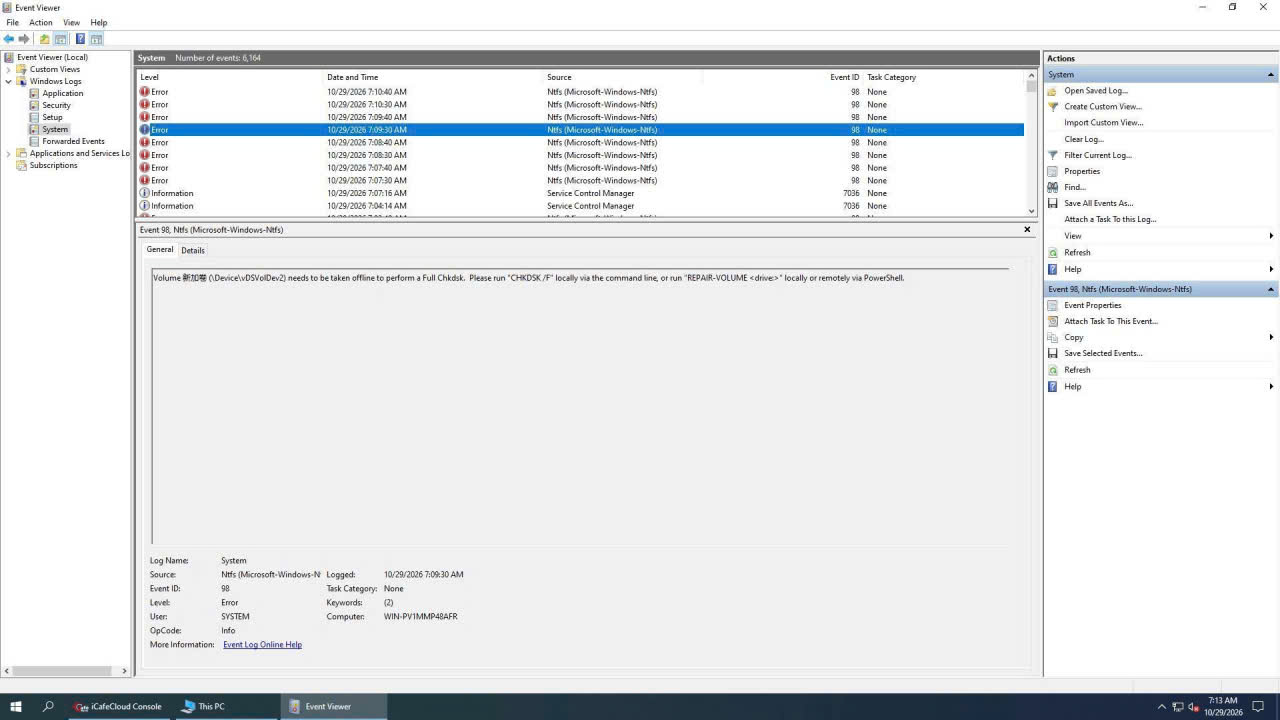Click the event list scroll down arrow
1280x720 pixels.
pos(1032,211)
